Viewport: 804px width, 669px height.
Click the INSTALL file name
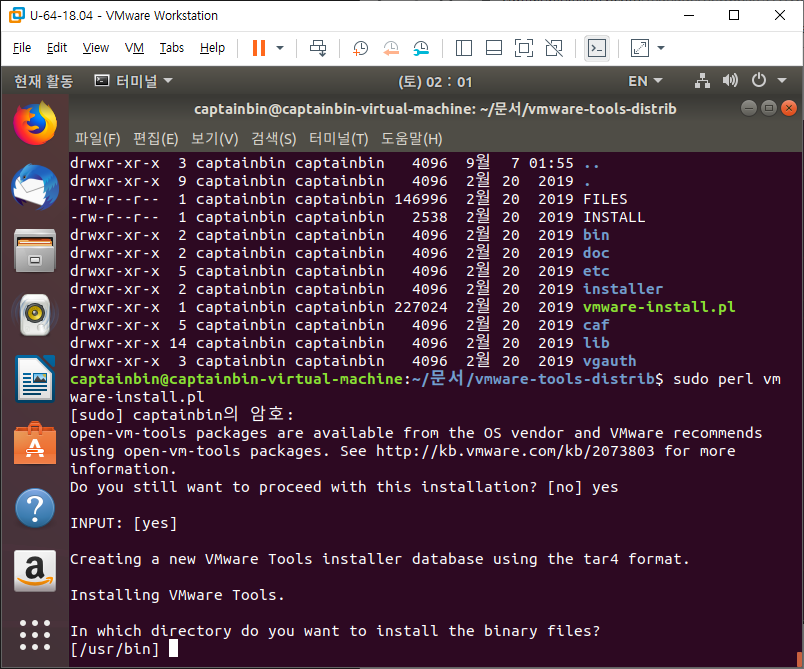pyautogui.click(x=614, y=217)
